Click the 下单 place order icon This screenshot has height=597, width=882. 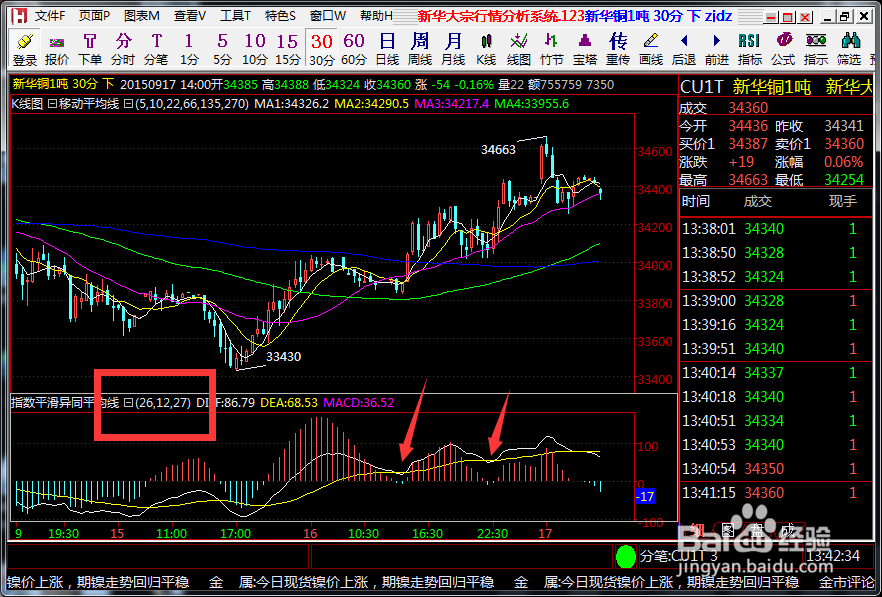90,49
